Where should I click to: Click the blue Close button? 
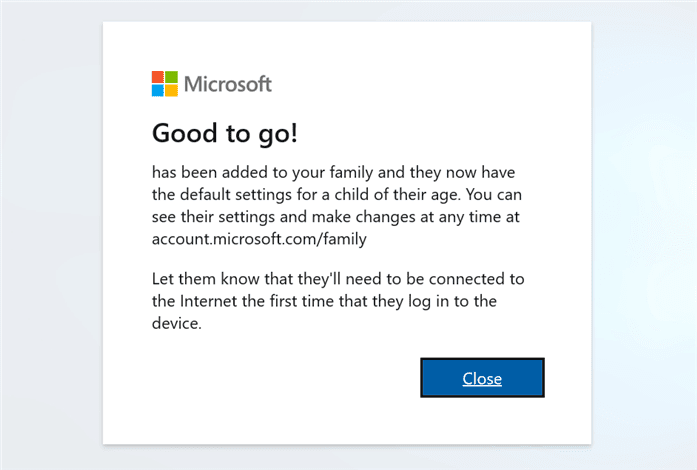pos(482,378)
